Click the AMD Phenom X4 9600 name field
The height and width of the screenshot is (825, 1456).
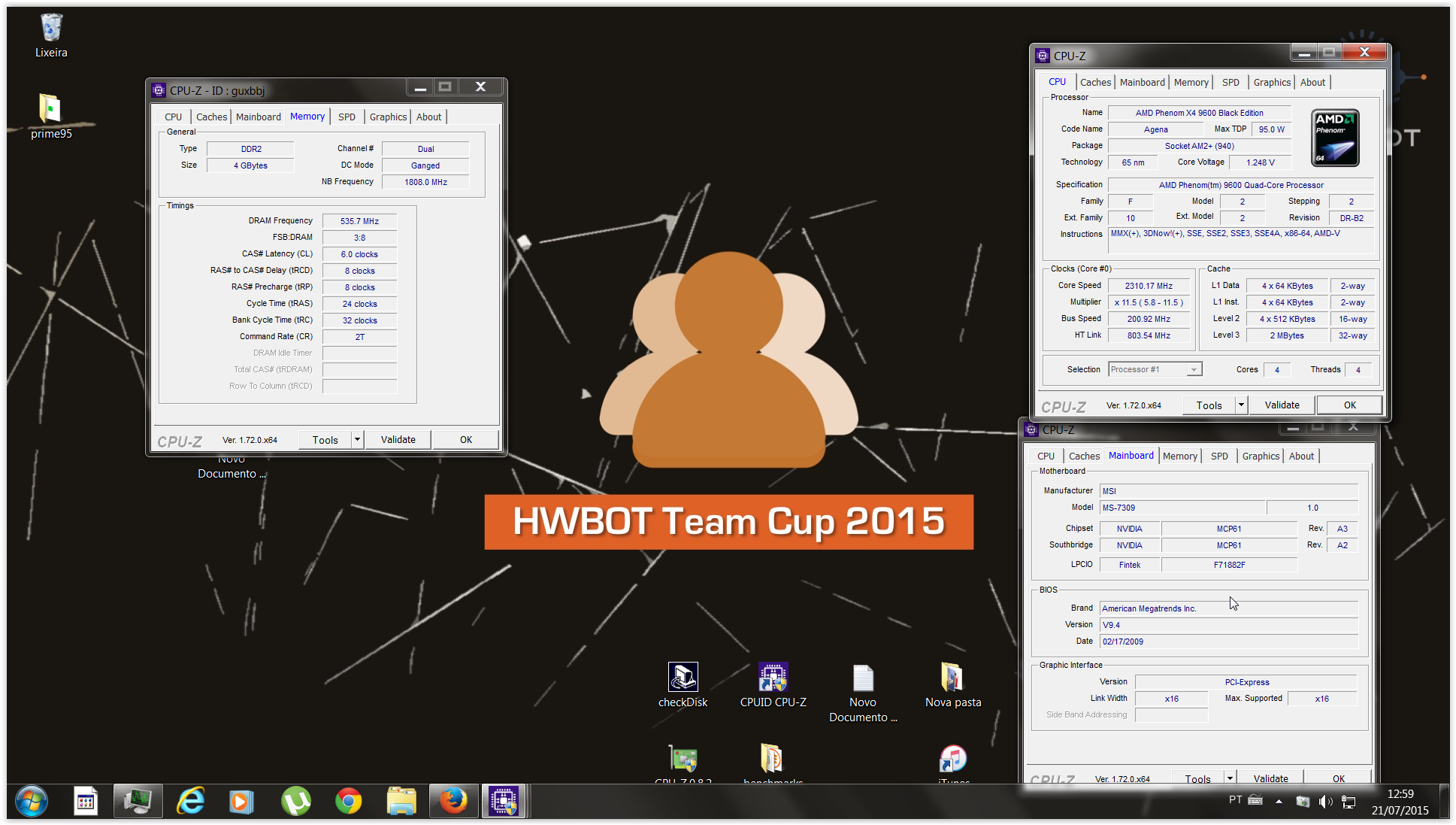1199,113
